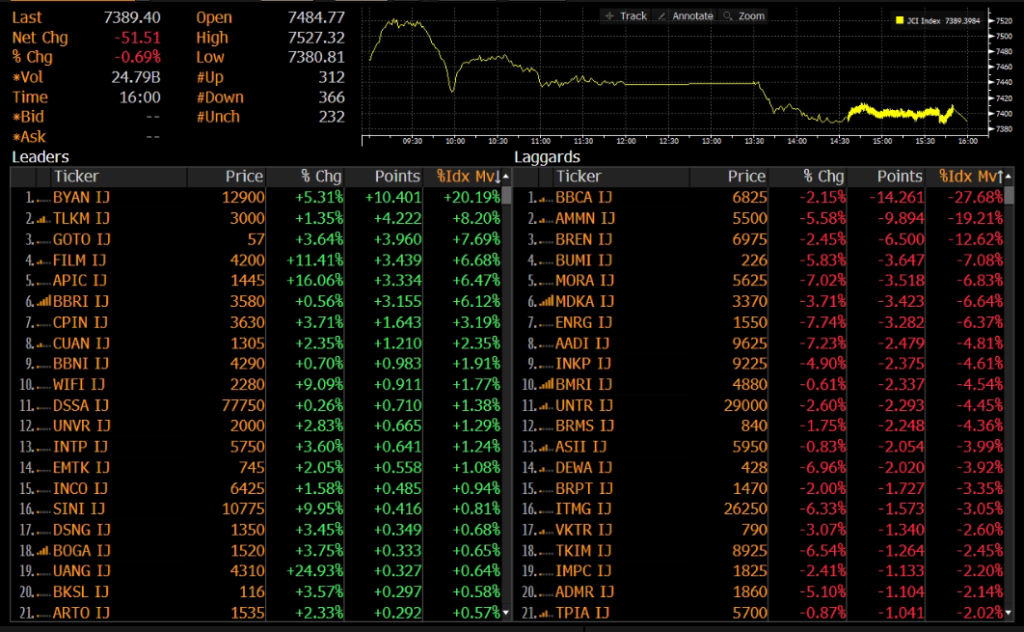
Task: Click the Leaders Ticker column header
Action: (x=76, y=176)
